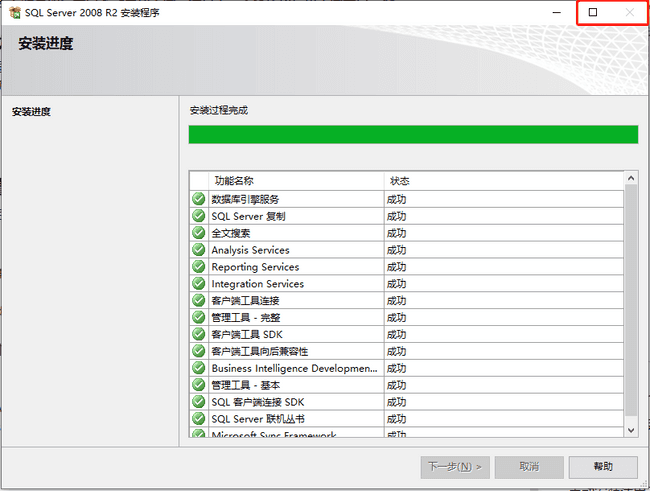The image size is (650, 491).
Task: Click the SQL Server installer title bar icon
Action: (x=15, y=12)
